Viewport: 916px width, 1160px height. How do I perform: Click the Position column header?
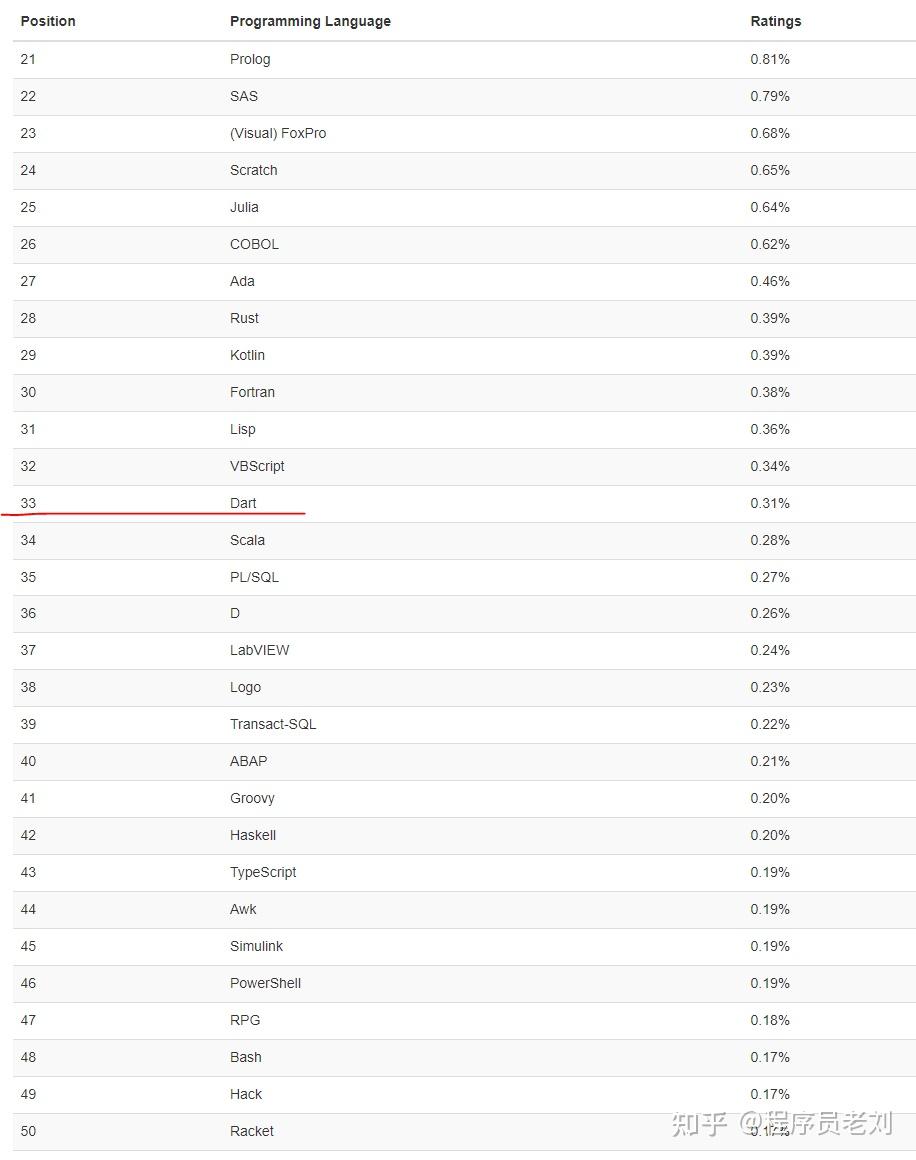coord(48,21)
